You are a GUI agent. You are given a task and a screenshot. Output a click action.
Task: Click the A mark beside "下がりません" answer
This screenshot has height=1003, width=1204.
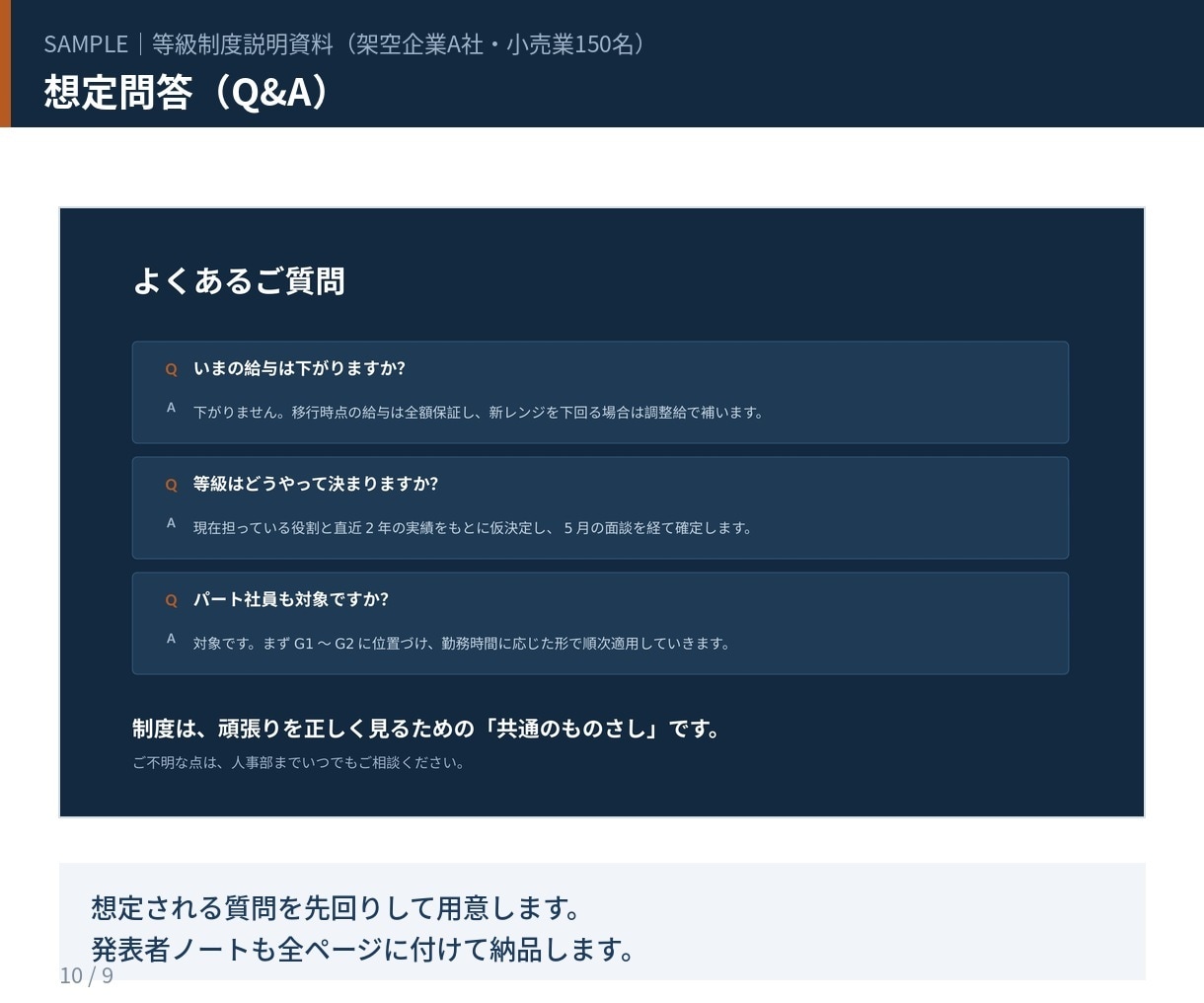coord(171,408)
